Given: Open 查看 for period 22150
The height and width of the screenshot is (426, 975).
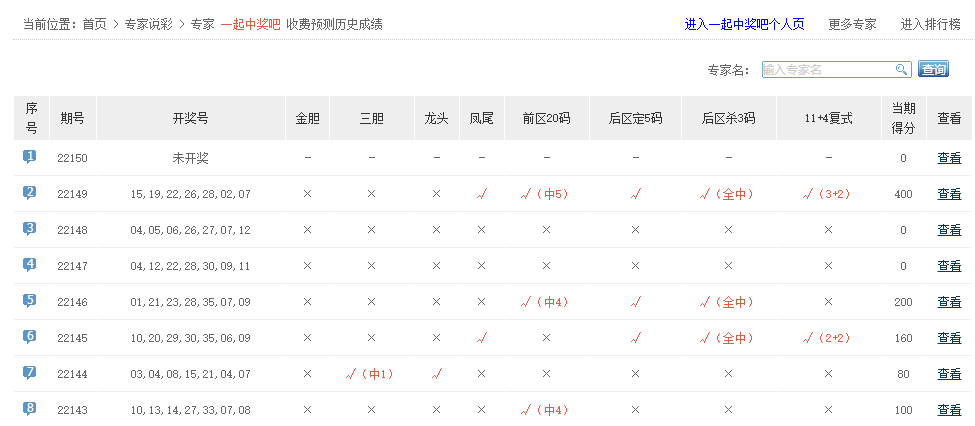Looking at the screenshot, I should tap(949, 158).
